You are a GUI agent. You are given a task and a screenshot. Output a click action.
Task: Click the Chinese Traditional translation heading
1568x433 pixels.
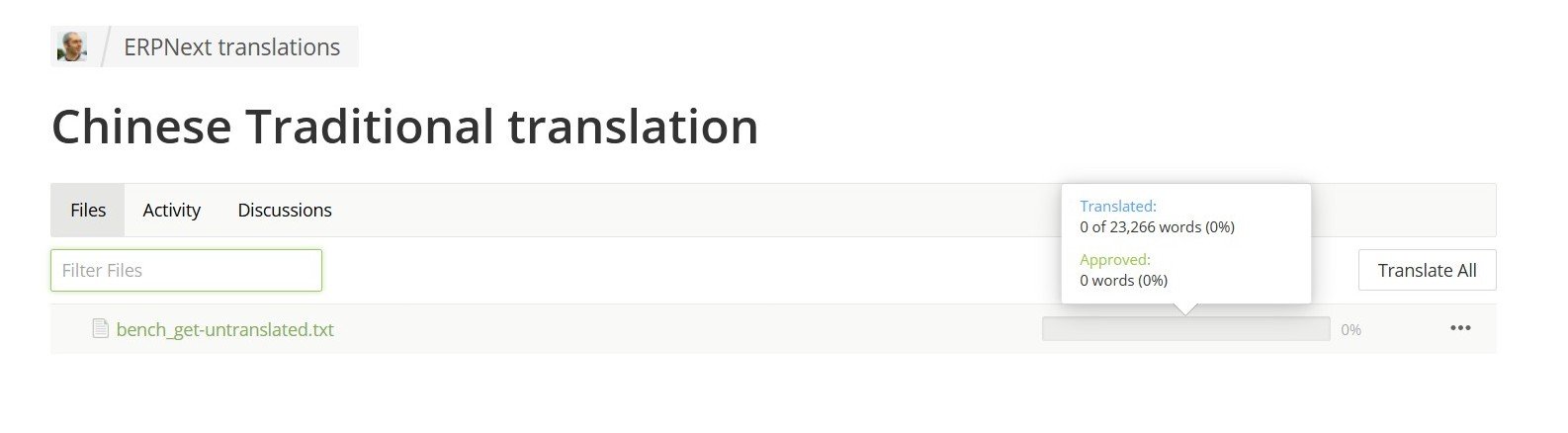click(x=404, y=127)
